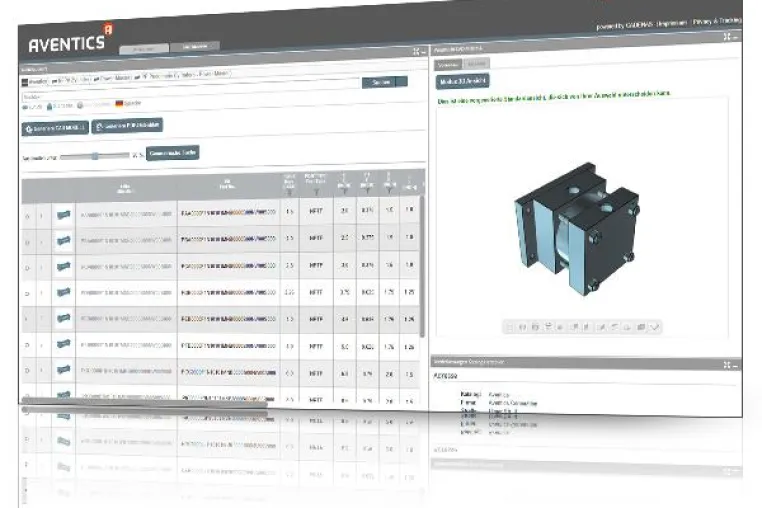762x508 pixels.
Task: Click the generate CAD model button
Action: click(55, 128)
